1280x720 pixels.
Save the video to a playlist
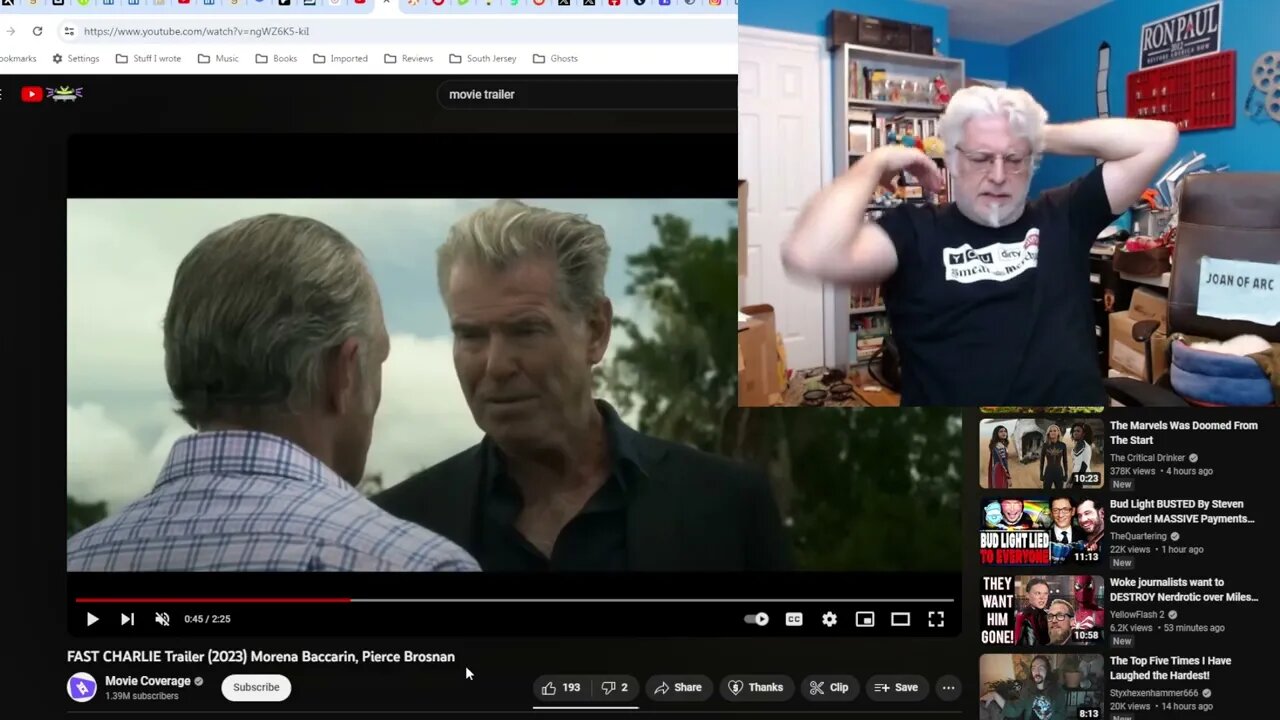pos(896,687)
